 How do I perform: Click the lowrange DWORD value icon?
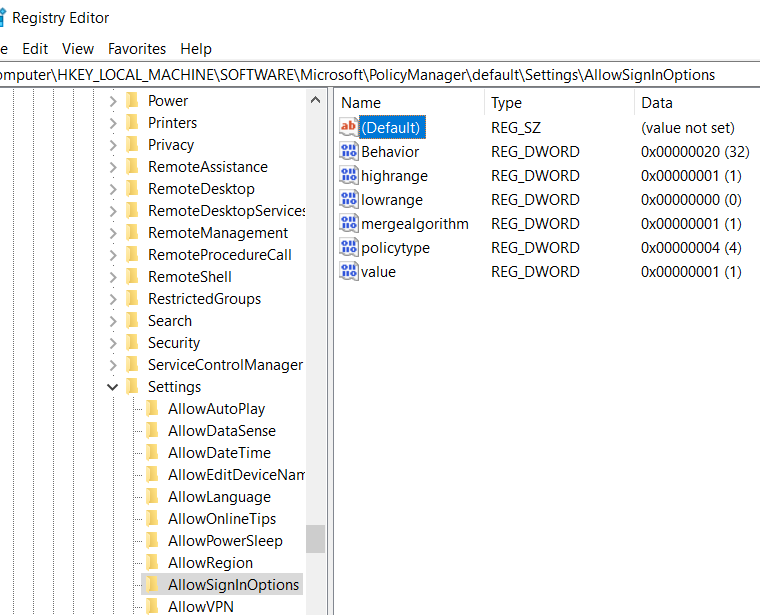[x=348, y=200]
